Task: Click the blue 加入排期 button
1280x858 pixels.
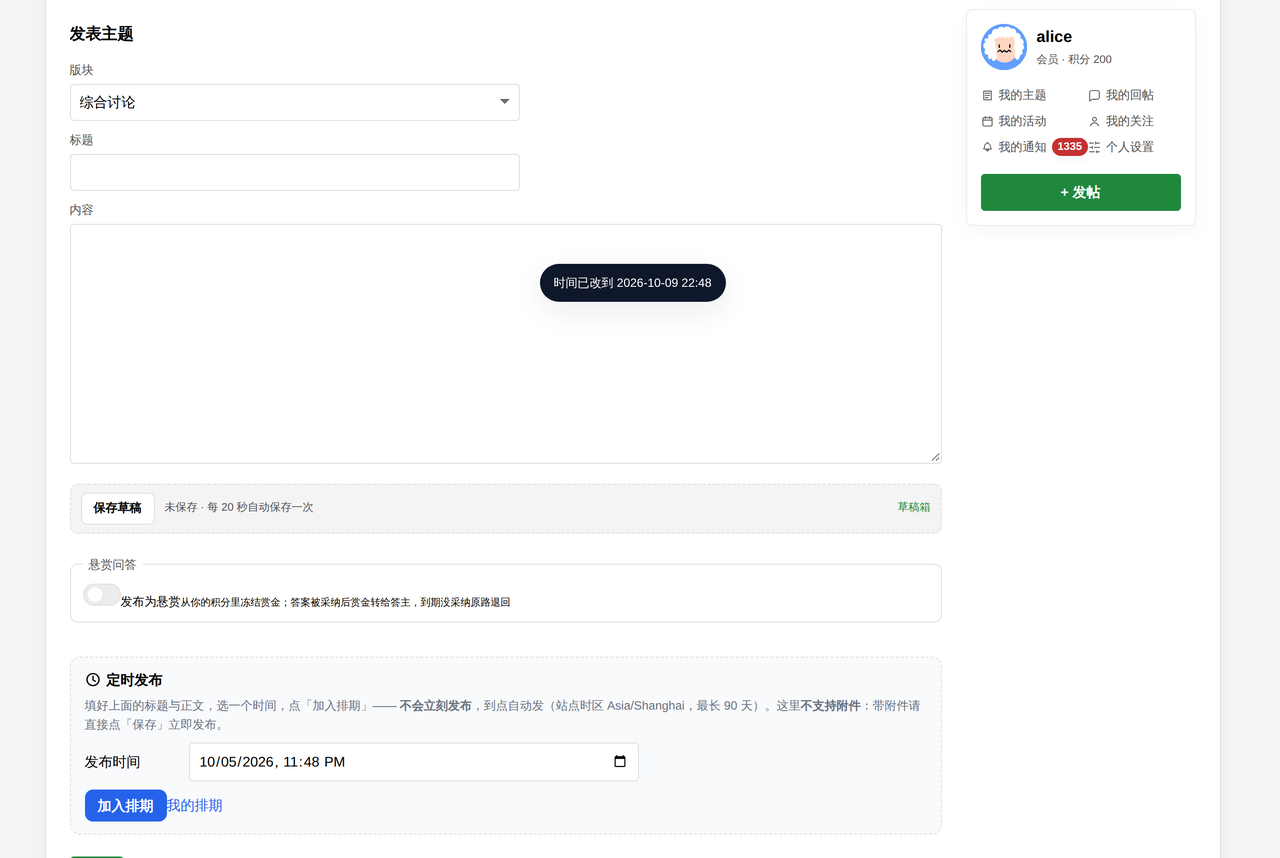Action: click(x=126, y=805)
